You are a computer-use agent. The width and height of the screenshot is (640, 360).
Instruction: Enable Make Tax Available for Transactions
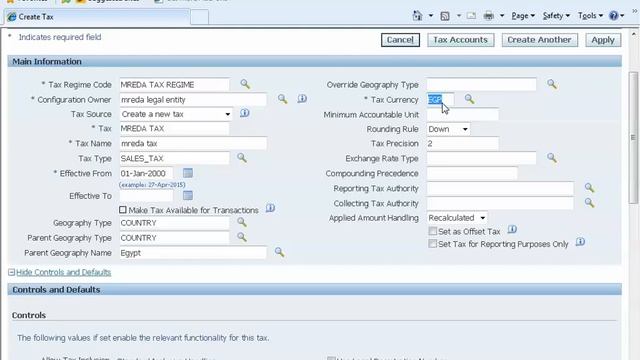[123, 210]
